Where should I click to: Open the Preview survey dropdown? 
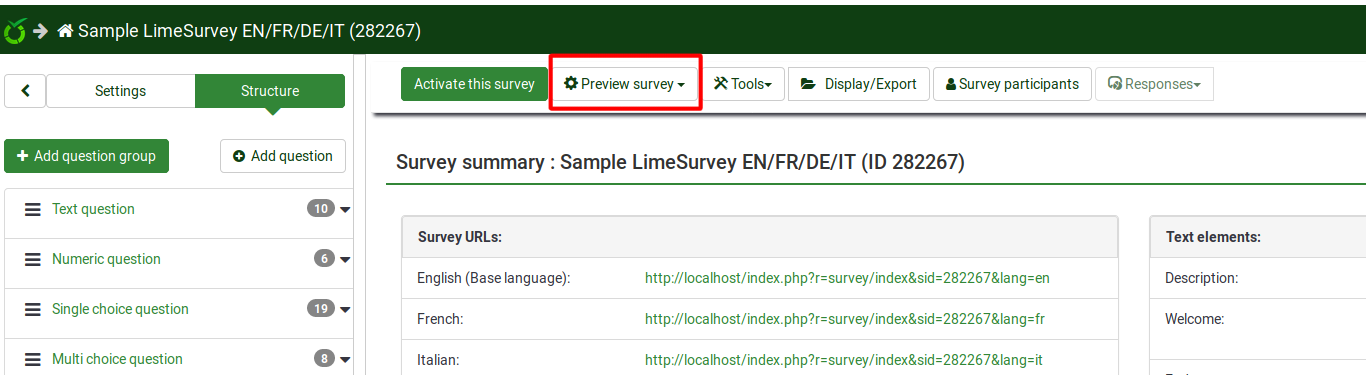(624, 84)
